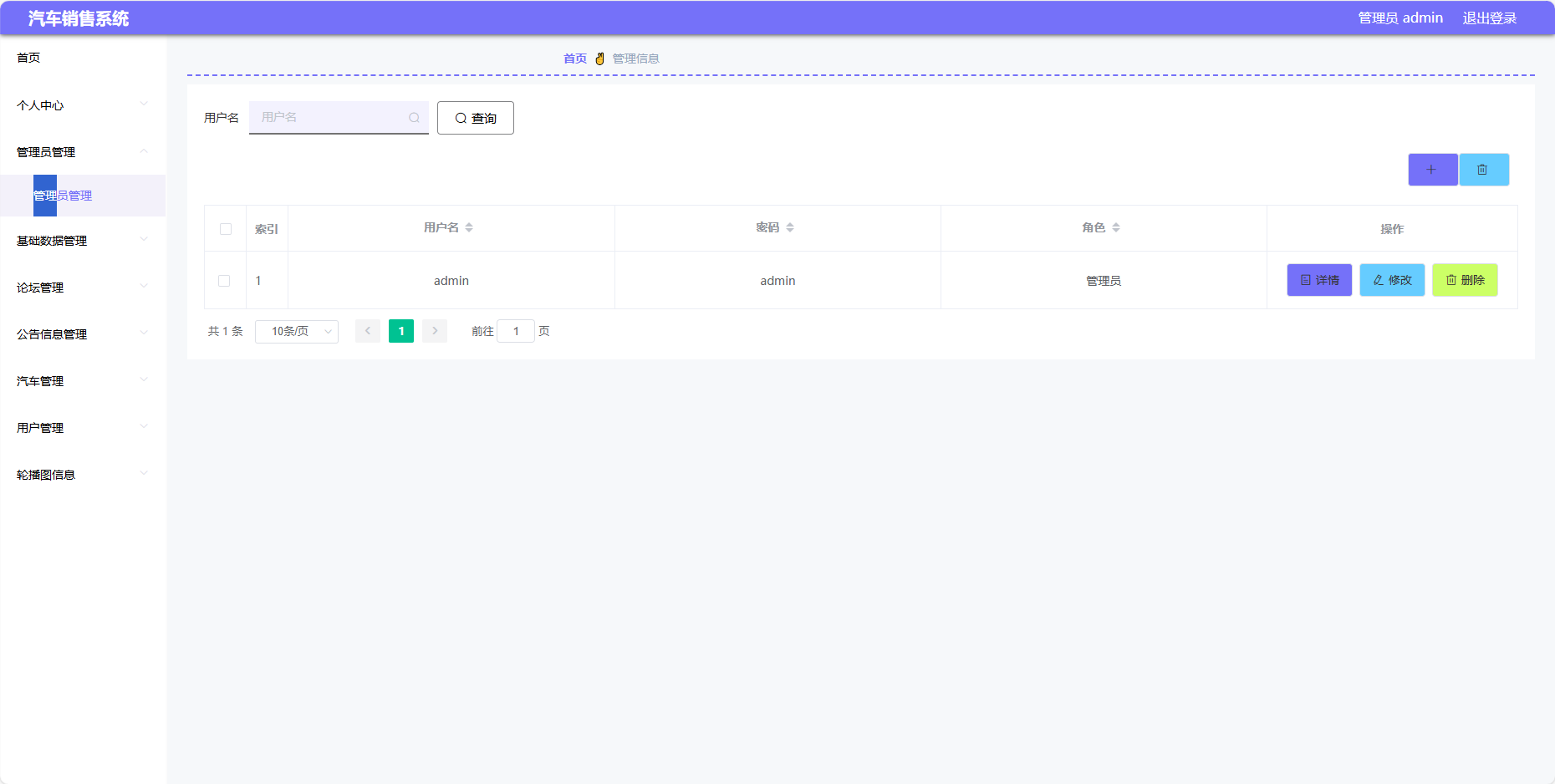Sort username column with arrows
Screen dimensions: 1555x784
[469, 227]
